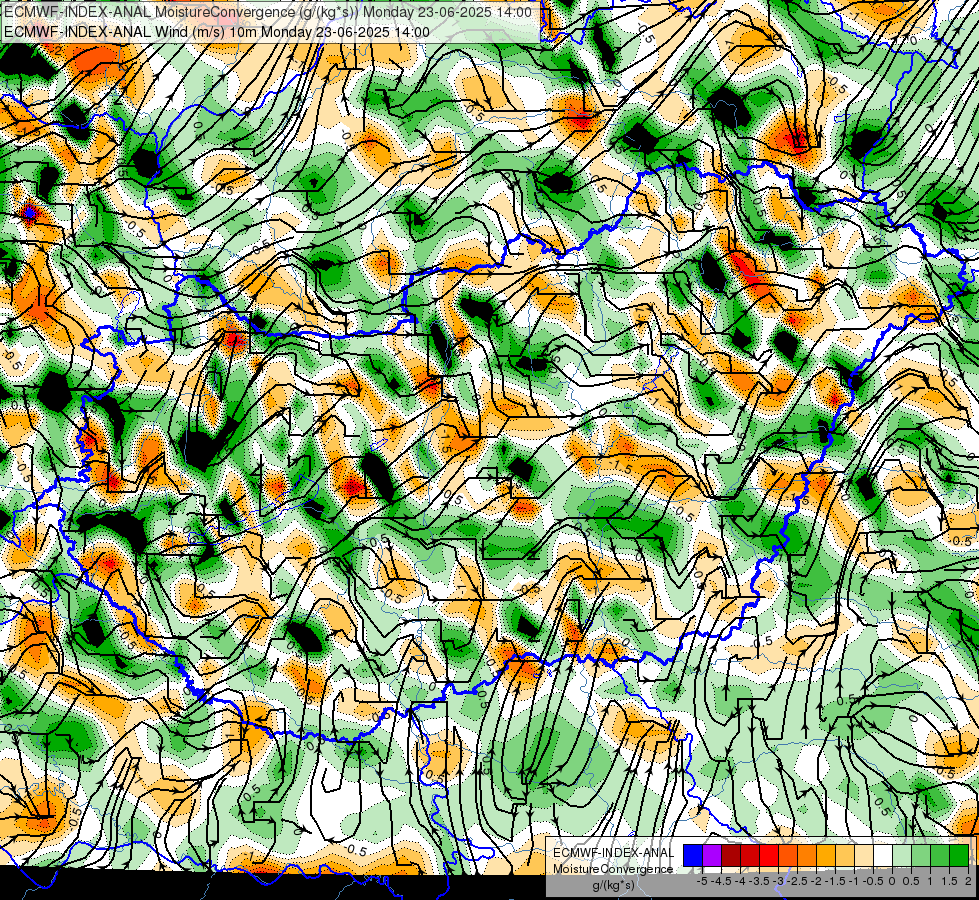Click the '-3.5' legend tick label
Viewport: 979px width, 900px height.
(x=759, y=881)
